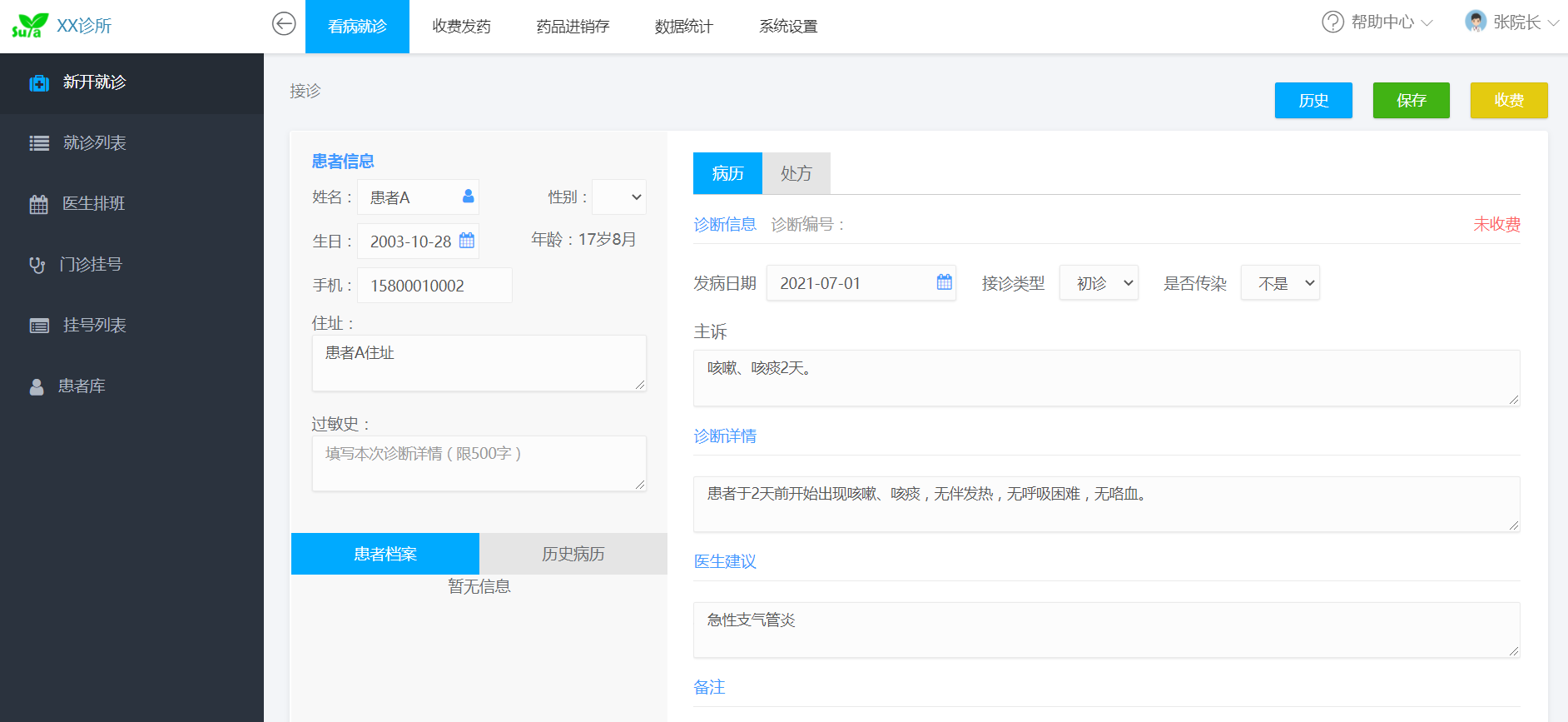The width and height of the screenshot is (1568, 722).
Task: Select the 病历 tab
Action: pyautogui.click(x=727, y=173)
